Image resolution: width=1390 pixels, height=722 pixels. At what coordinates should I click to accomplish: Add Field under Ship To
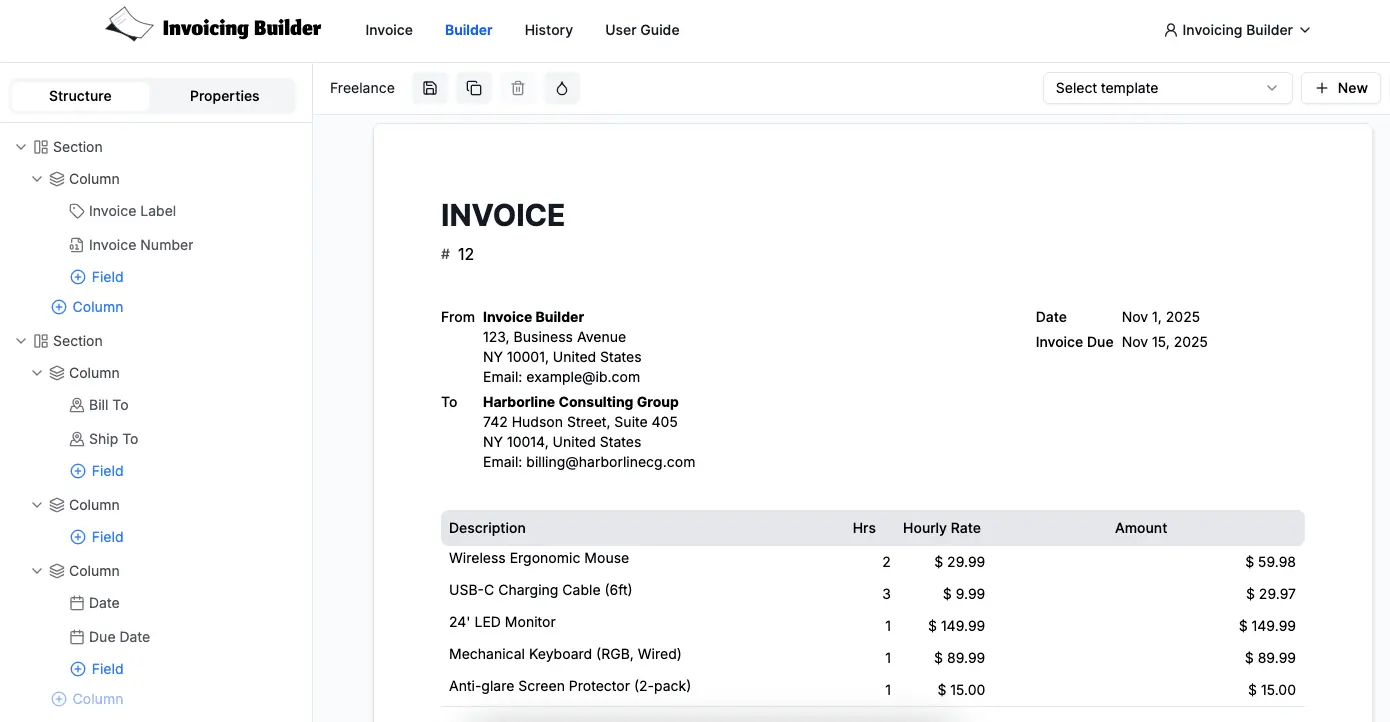[97, 471]
